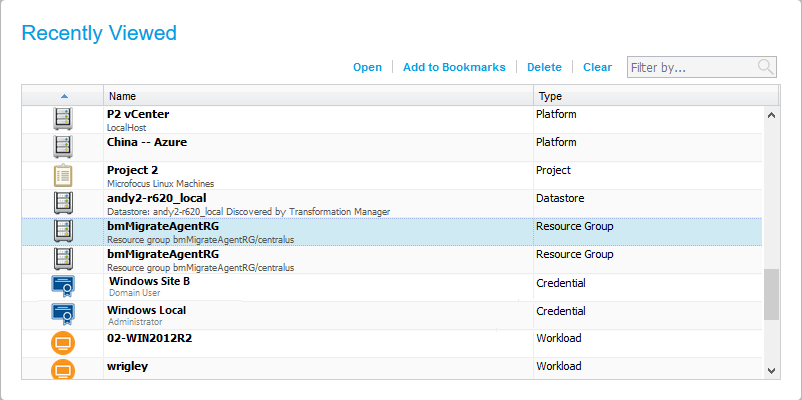Viewport: 802px width, 400px height.
Task: Click the search magnifier icon in filter box
Action: pyautogui.click(x=766, y=67)
